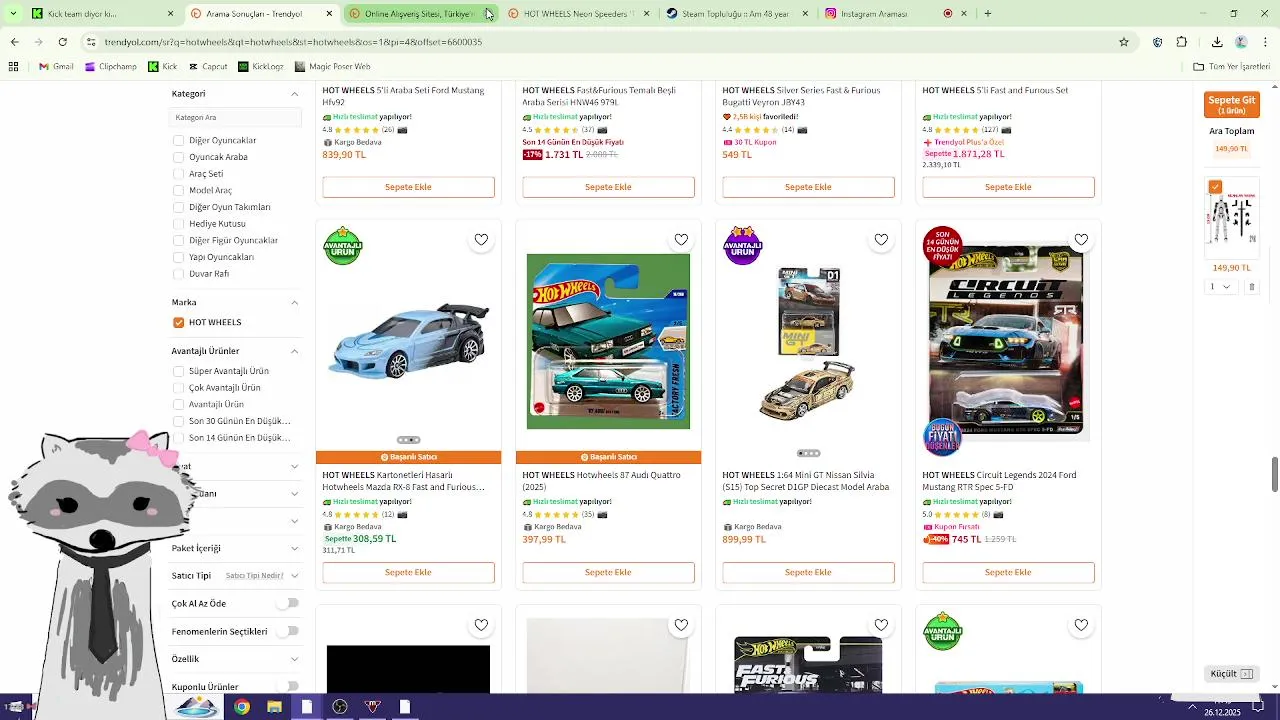Click Mini GT Silvia image carousel dots
Image resolution: width=1280 pixels, height=720 pixels.
coord(808,453)
